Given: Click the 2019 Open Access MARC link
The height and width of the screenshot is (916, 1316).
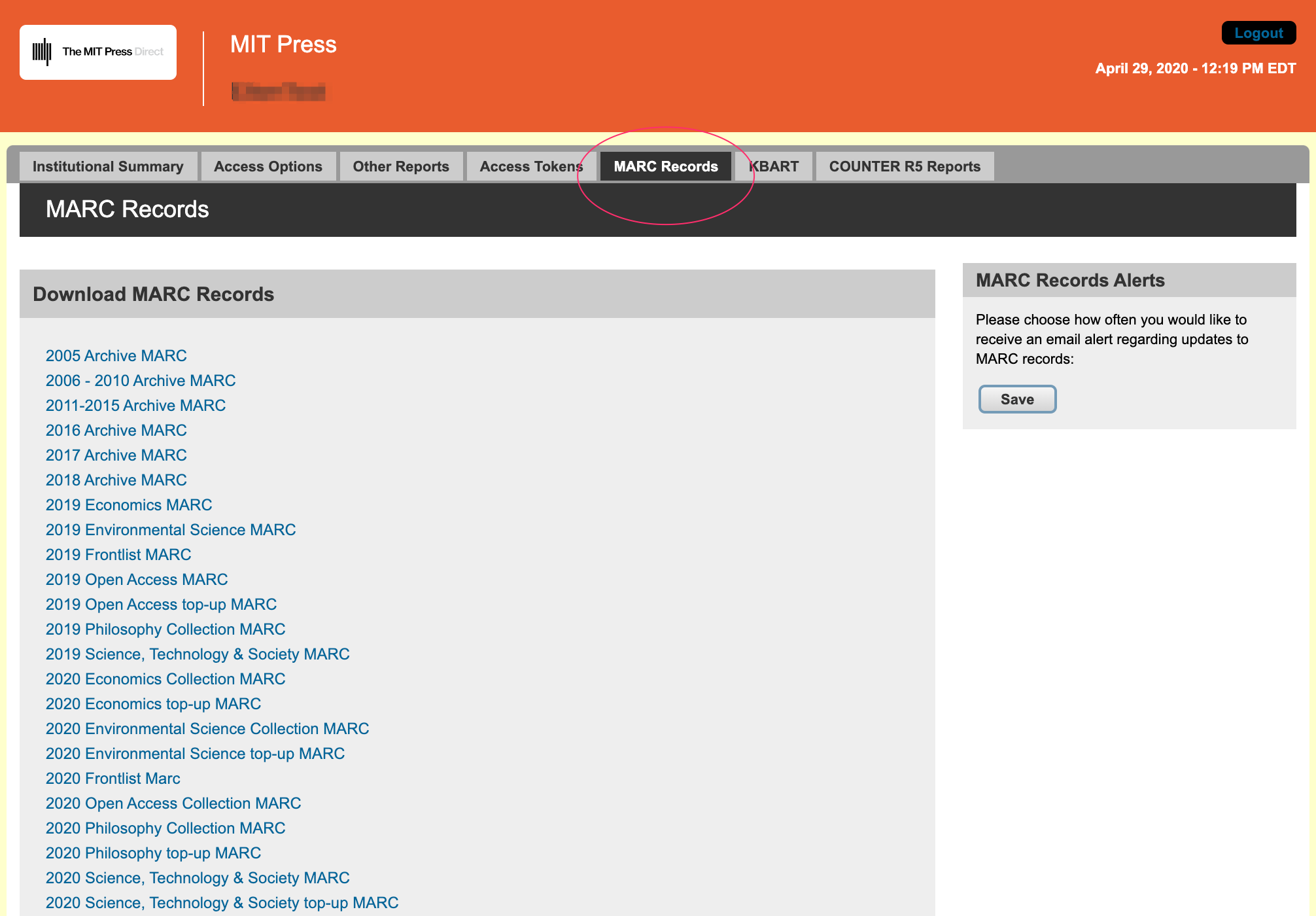Looking at the screenshot, I should click(x=136, y=579).
